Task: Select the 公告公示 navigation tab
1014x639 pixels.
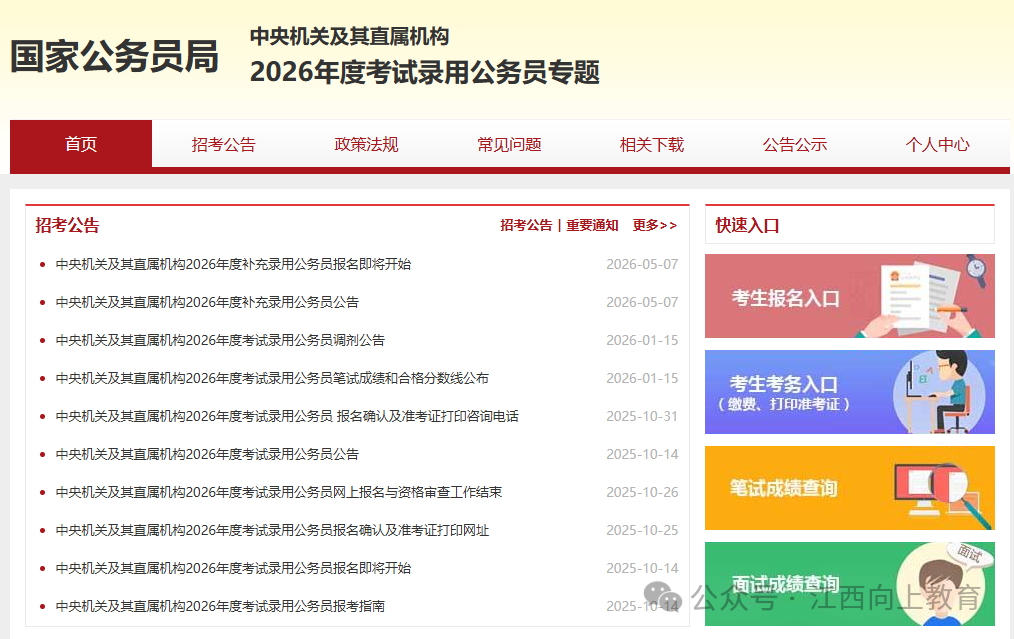Action: tap(795, 144)
